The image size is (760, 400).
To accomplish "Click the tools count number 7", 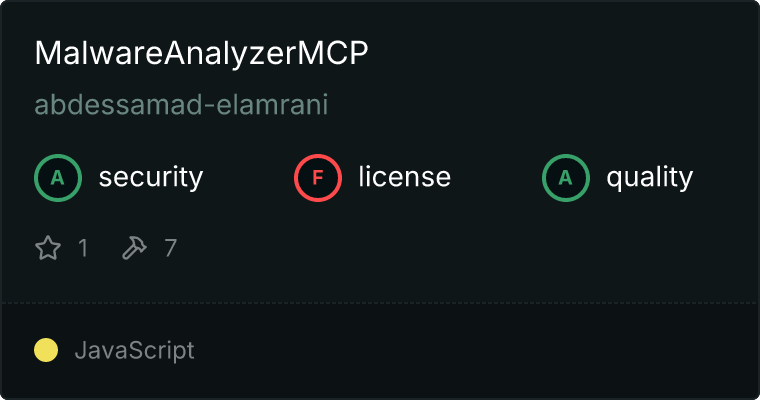I will (170, 248).
